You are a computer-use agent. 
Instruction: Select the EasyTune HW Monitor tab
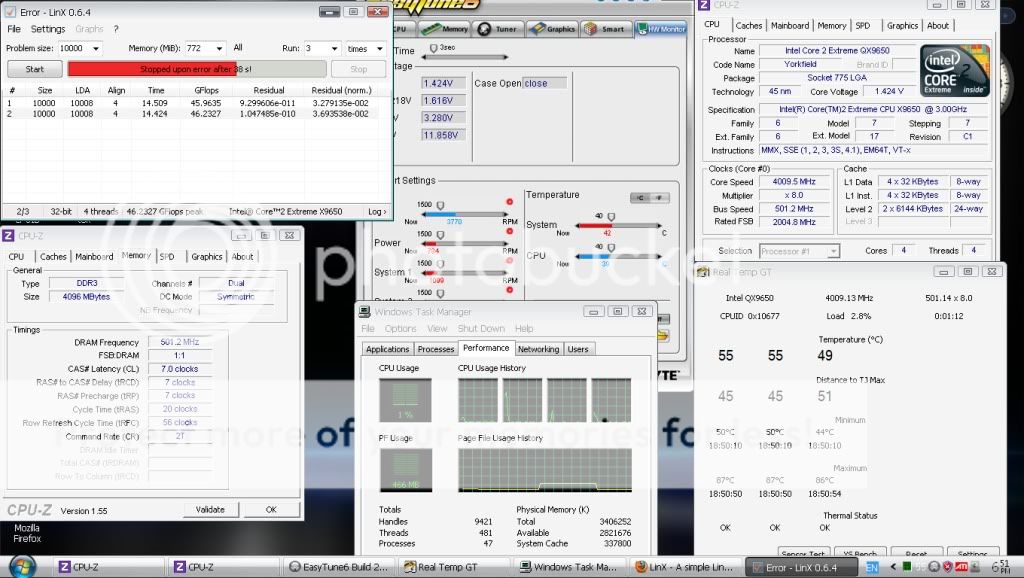pos(661,29)
